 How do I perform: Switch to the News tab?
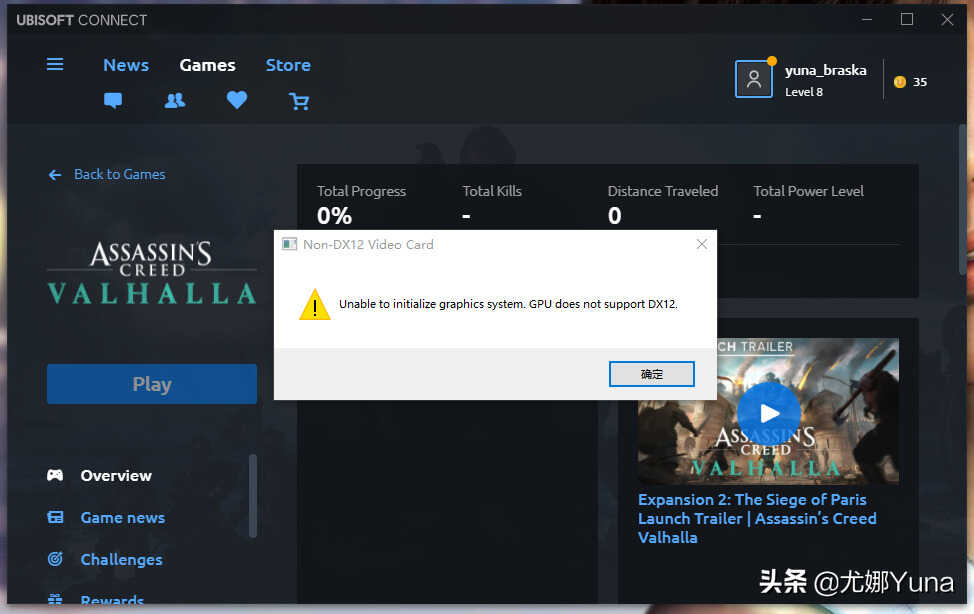coord(126,65)
